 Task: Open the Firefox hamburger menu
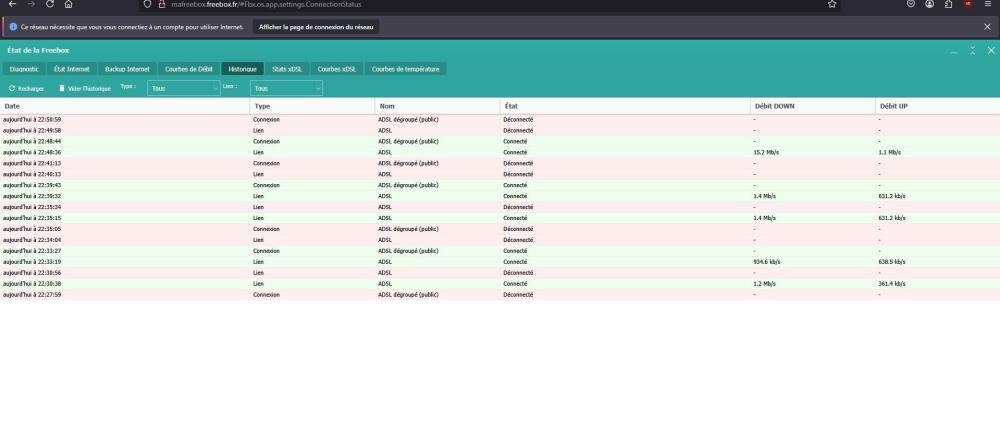988,4
